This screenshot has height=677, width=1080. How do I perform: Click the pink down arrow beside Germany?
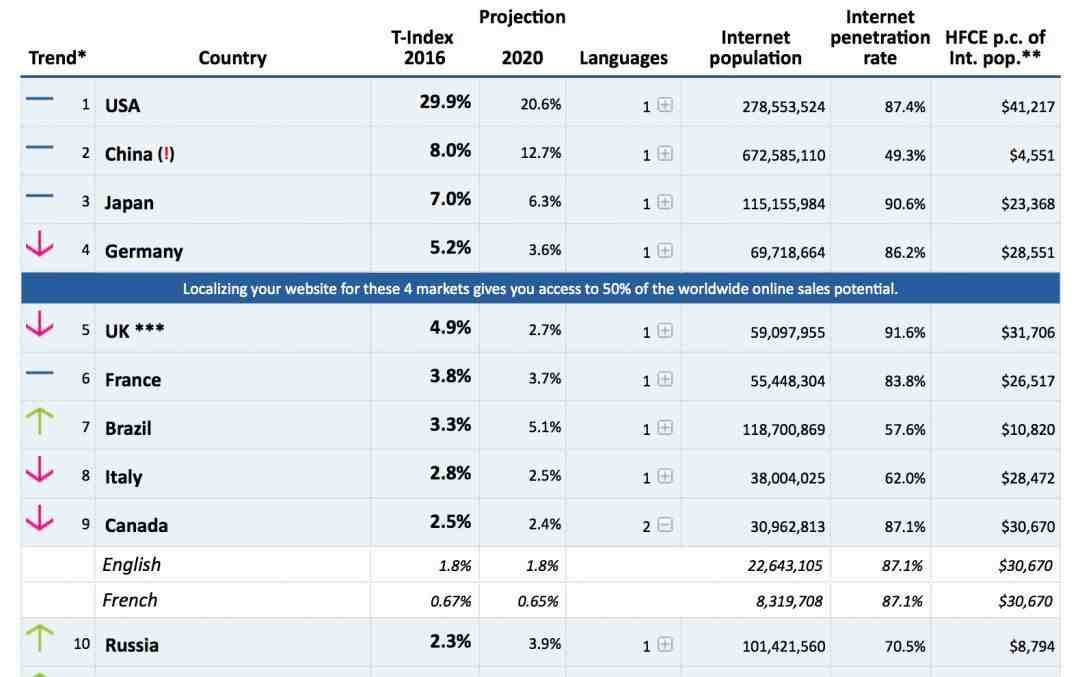click(39, 244)
